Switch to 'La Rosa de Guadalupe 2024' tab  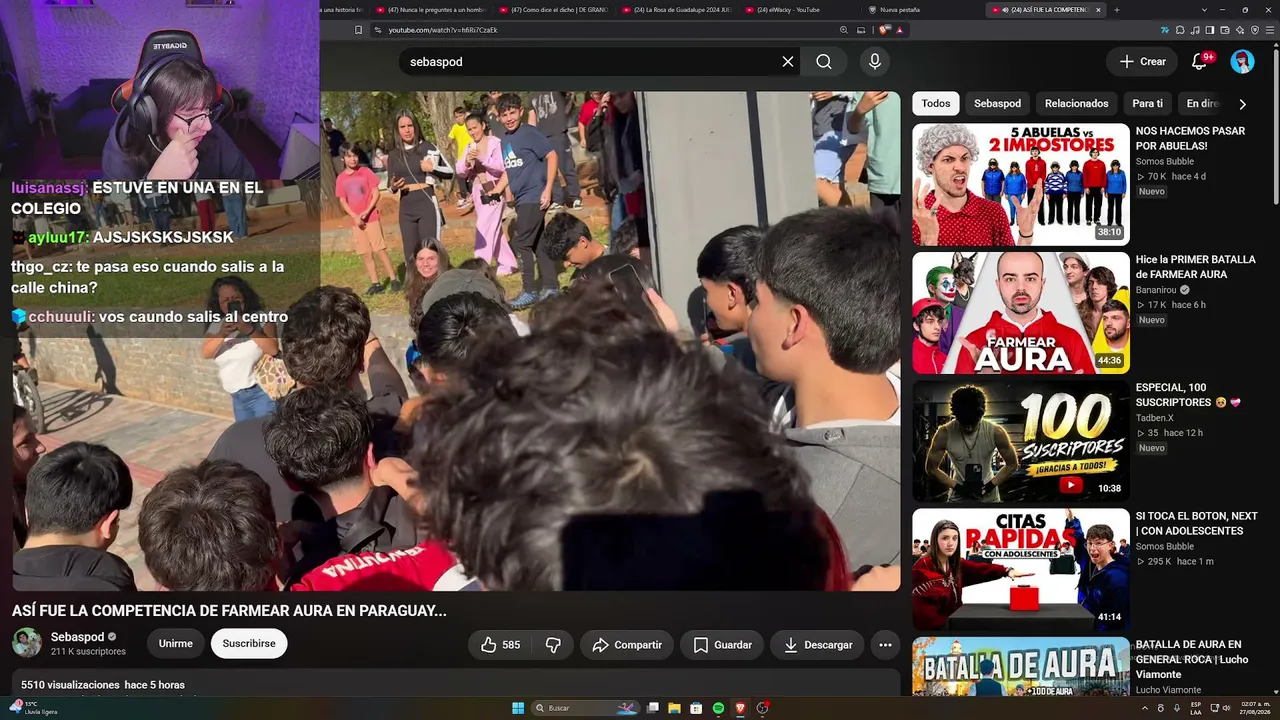[x=676, y=10]
